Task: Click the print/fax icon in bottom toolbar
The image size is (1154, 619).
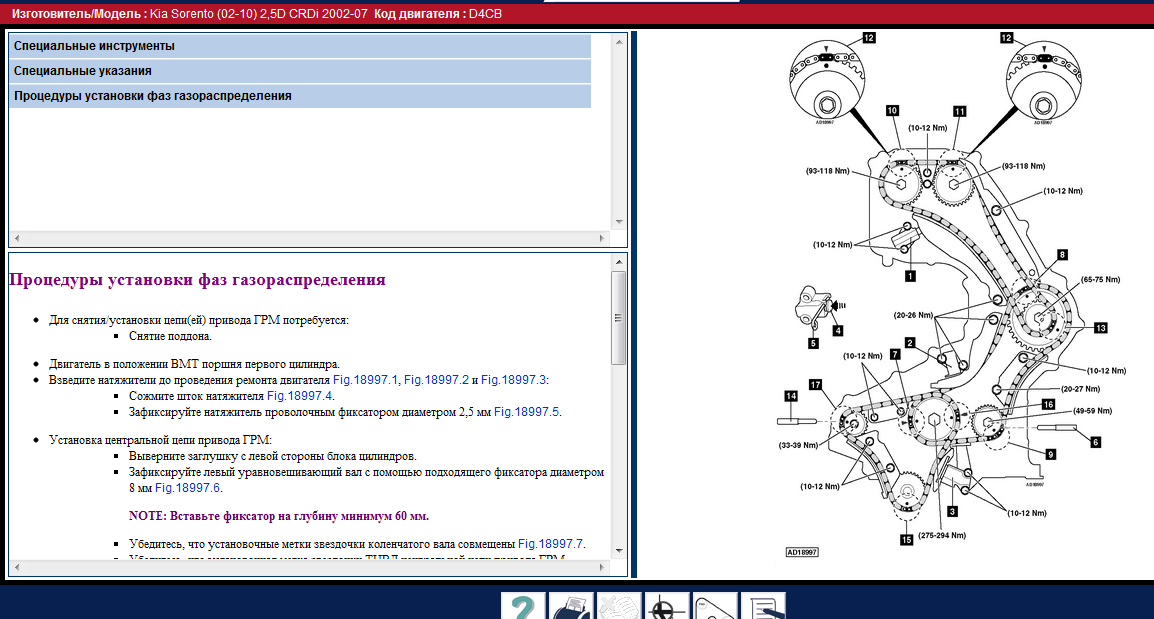Action: [x=572, y=606]
